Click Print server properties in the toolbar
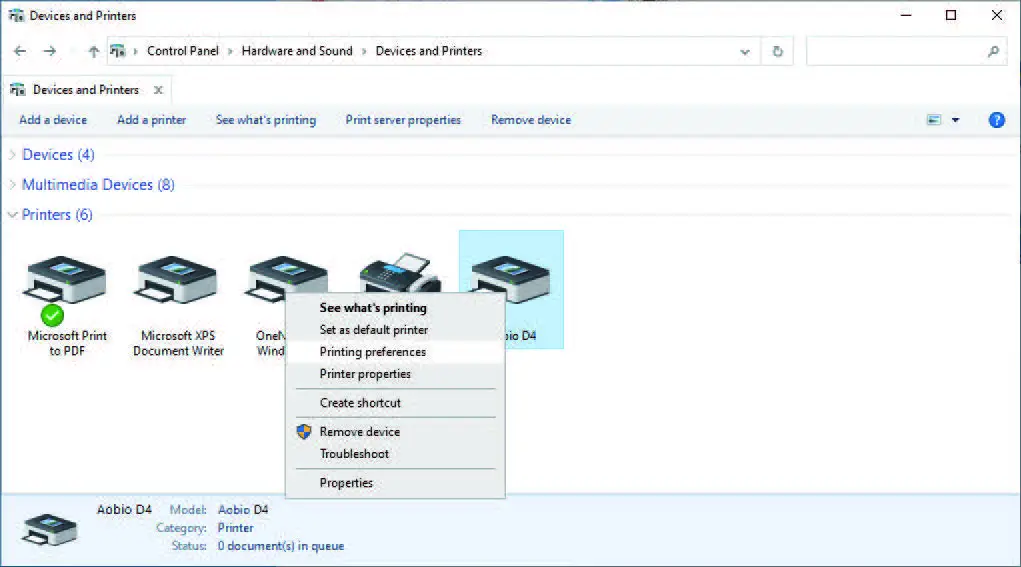Screen dimensions: 1021x567 [x=403, y=120]
